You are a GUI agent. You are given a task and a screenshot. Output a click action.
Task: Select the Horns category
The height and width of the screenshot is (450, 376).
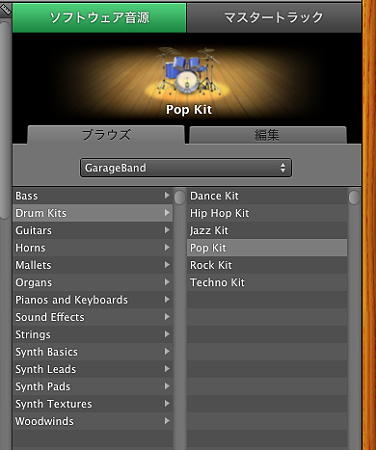pos(93,248)
